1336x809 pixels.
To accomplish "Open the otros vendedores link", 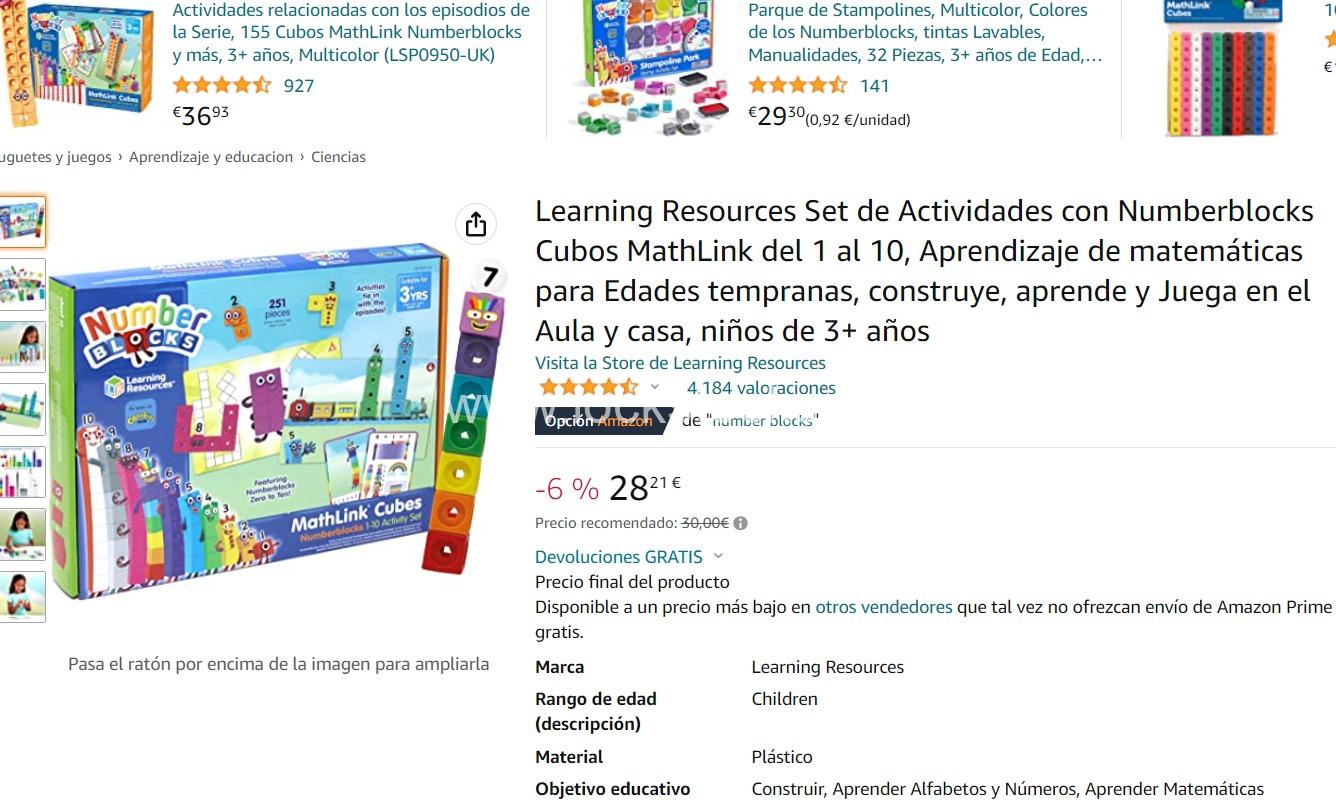I will pyautogui.click(x=884, y=607).
